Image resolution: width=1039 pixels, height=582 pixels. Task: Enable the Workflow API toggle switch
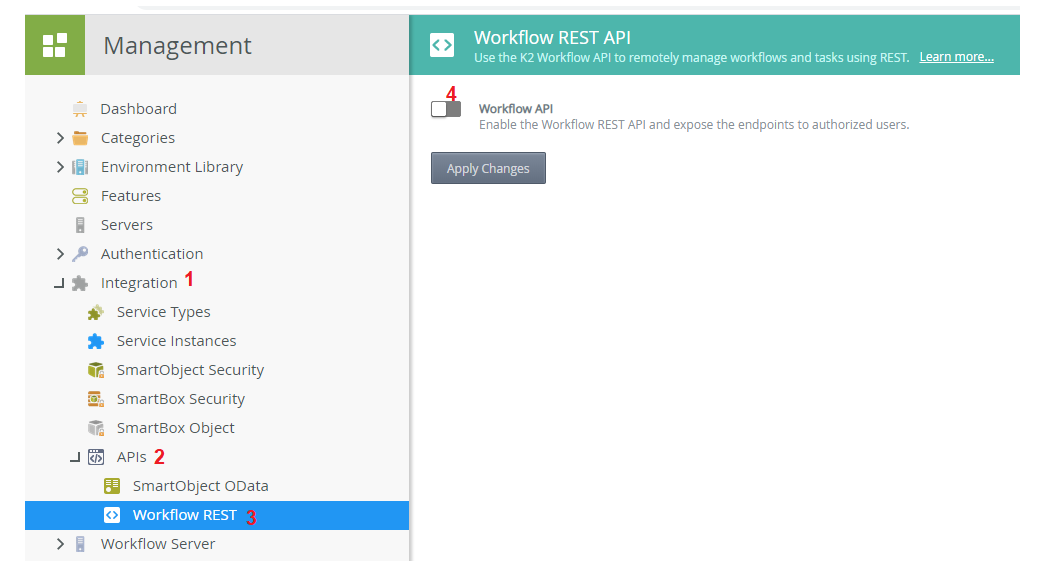coord(446,109)
